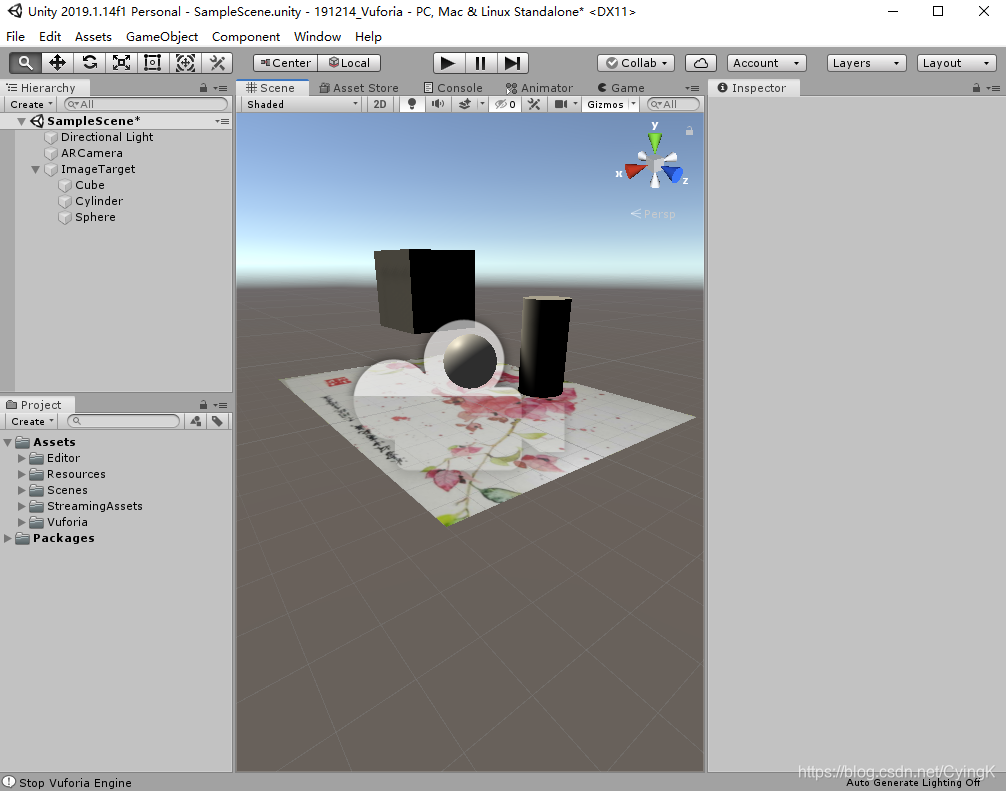1006x791 pixels.
Task: Toggle handle rotation Local button
Action: click(x=350, y=63)
